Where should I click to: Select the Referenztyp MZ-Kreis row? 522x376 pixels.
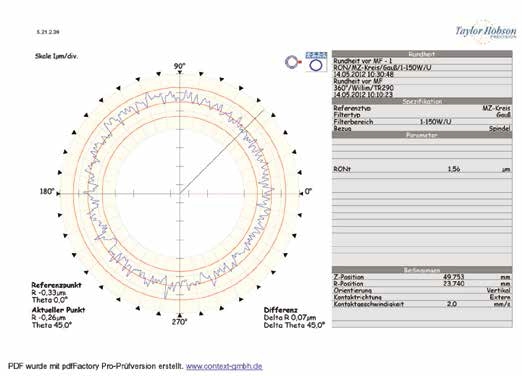(x=422, y=108)
